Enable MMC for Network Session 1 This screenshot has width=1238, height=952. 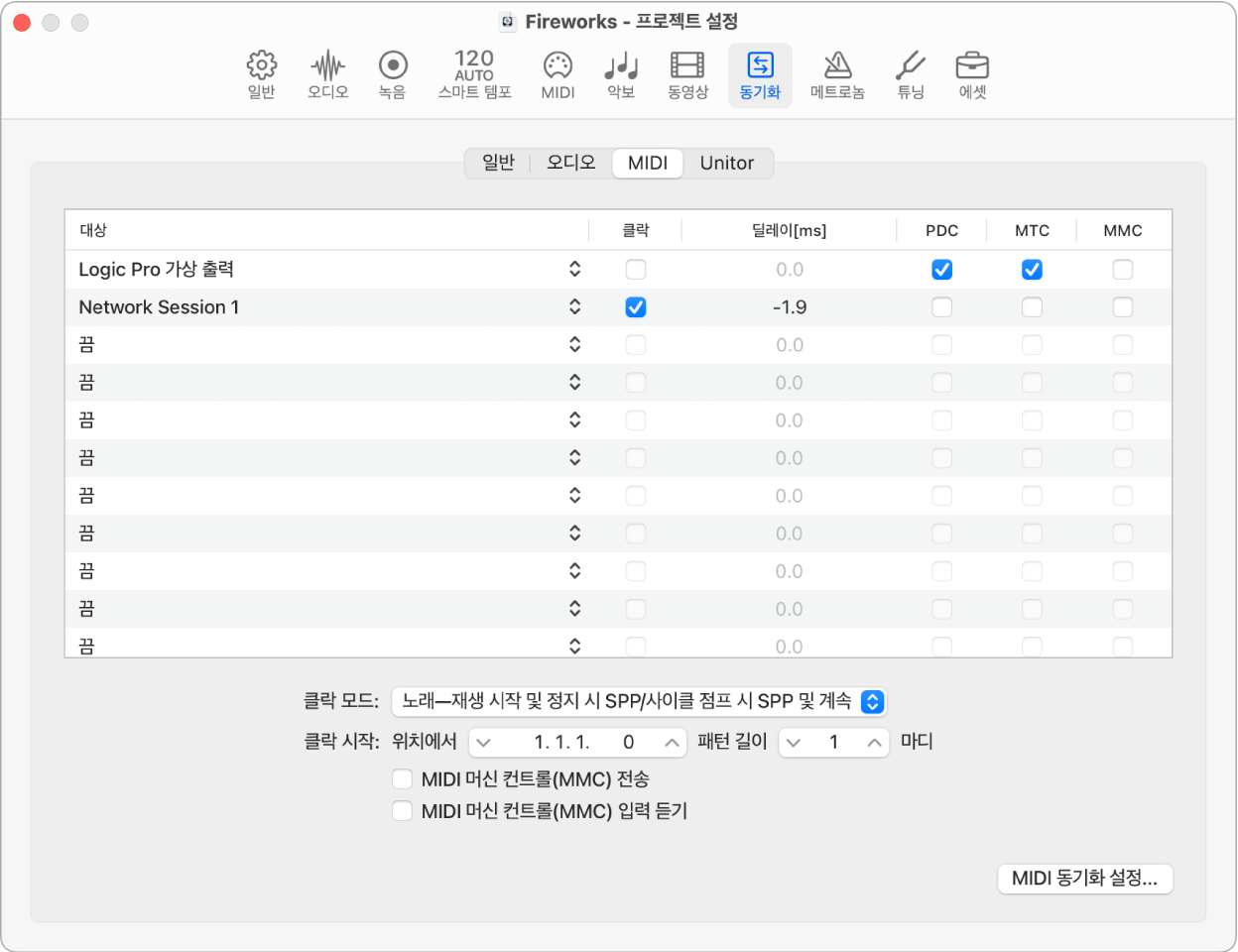[1123, 307]
